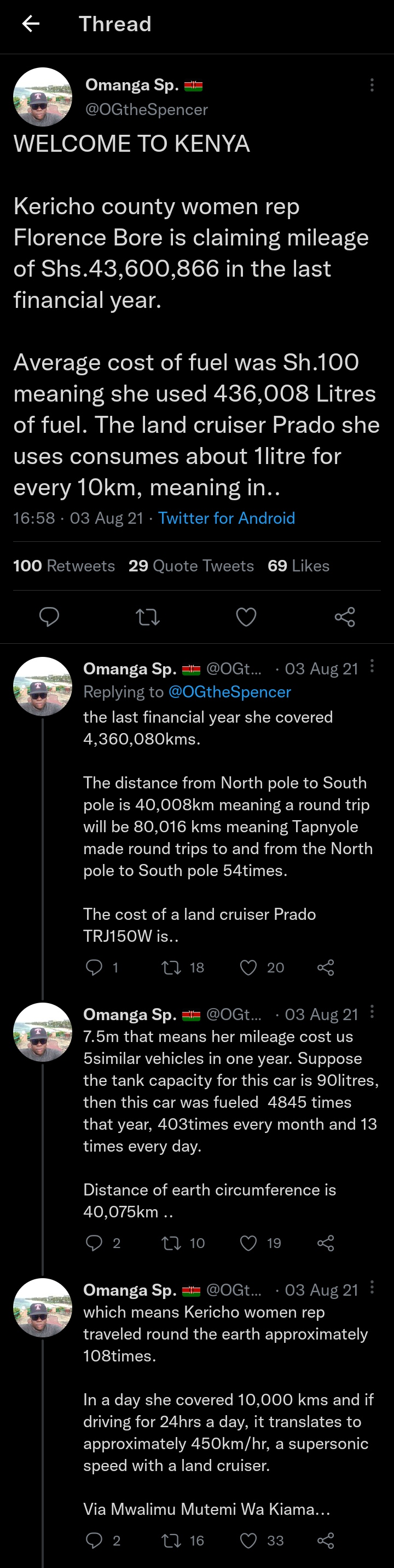Open more menu on the 4,360,080kms reply

coord(372,666)
